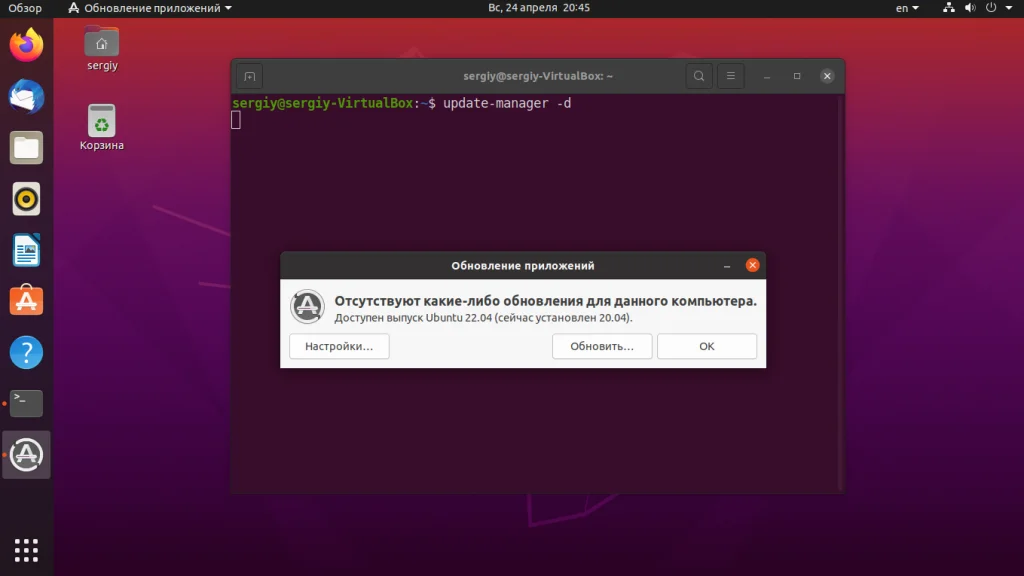Viewport: 1024px width, 576px height.
Task: Open the calendar via the clock
Action: coord(540,8)
